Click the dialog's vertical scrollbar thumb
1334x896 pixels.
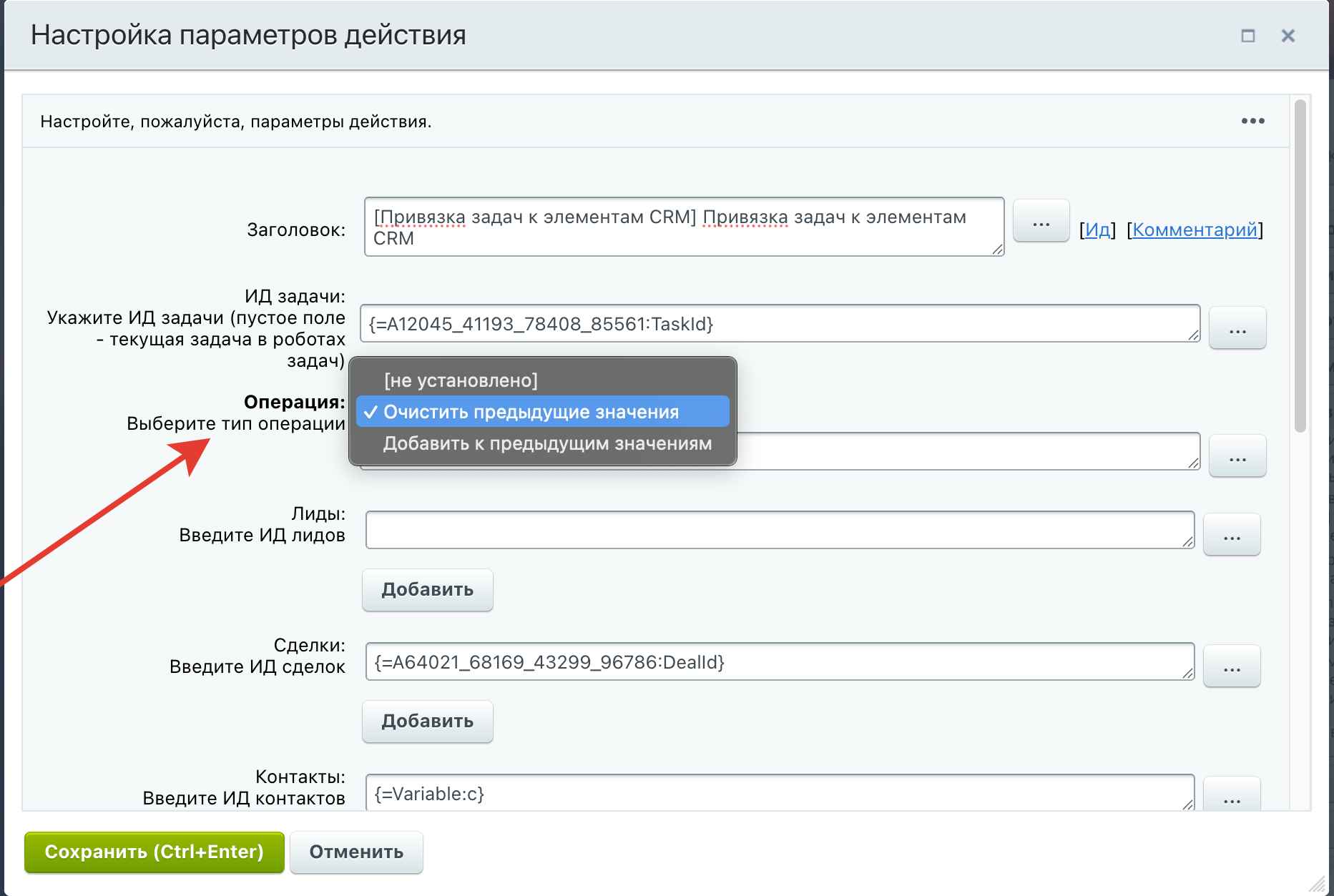tap(1300, 265)
